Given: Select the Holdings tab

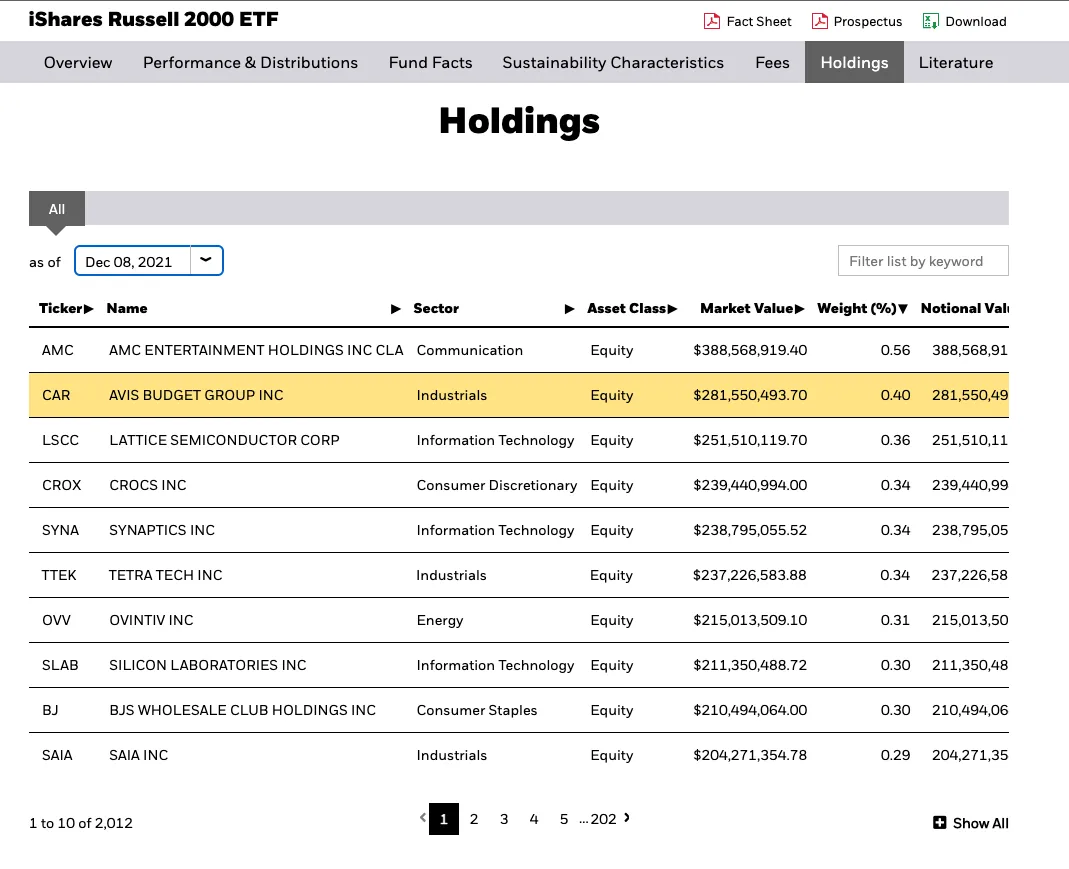Looking at the screenshot, I should (854, 62).
